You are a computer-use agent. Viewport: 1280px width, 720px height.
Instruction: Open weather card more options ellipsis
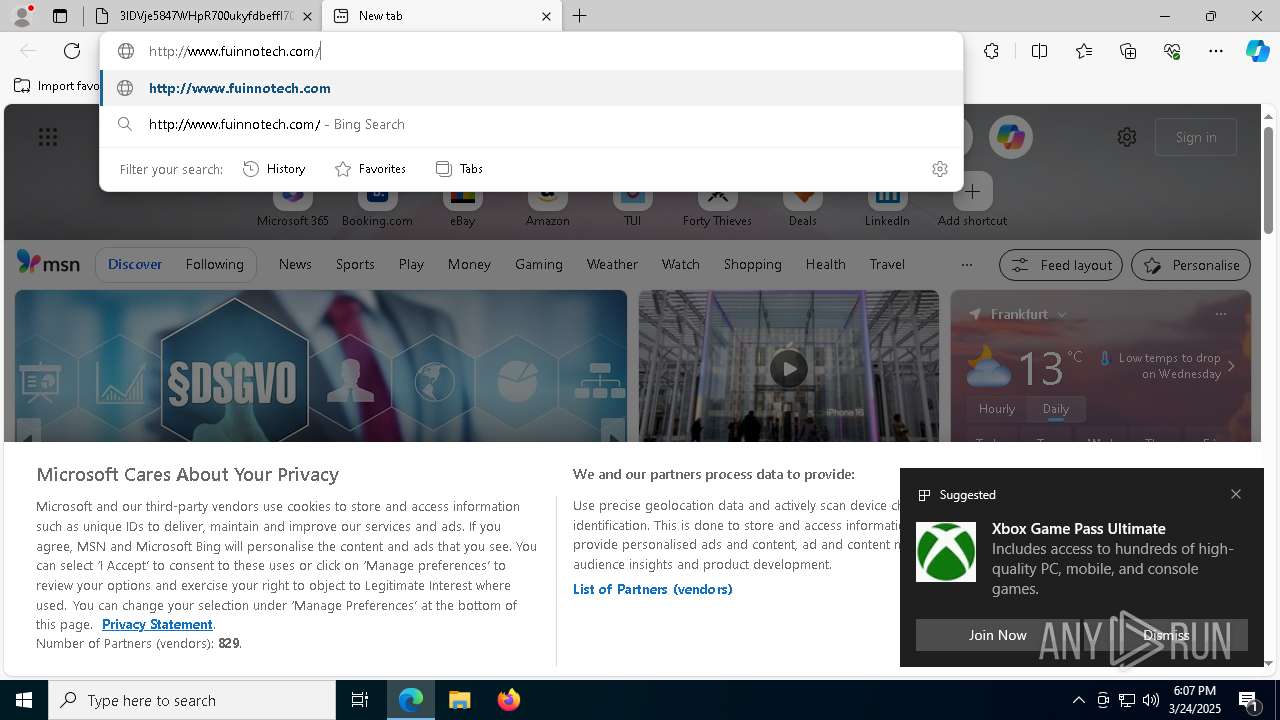coord(1220,314)
